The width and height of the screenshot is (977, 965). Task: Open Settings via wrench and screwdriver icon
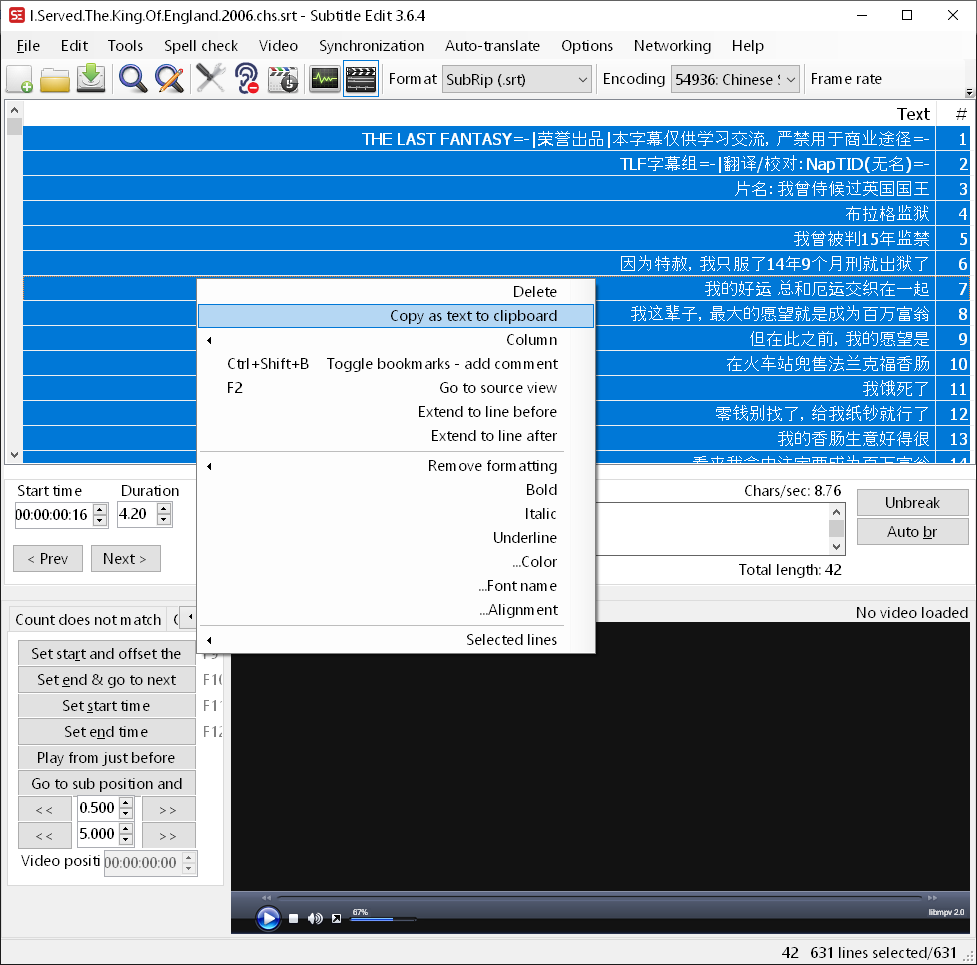click(x=211, y=79)
